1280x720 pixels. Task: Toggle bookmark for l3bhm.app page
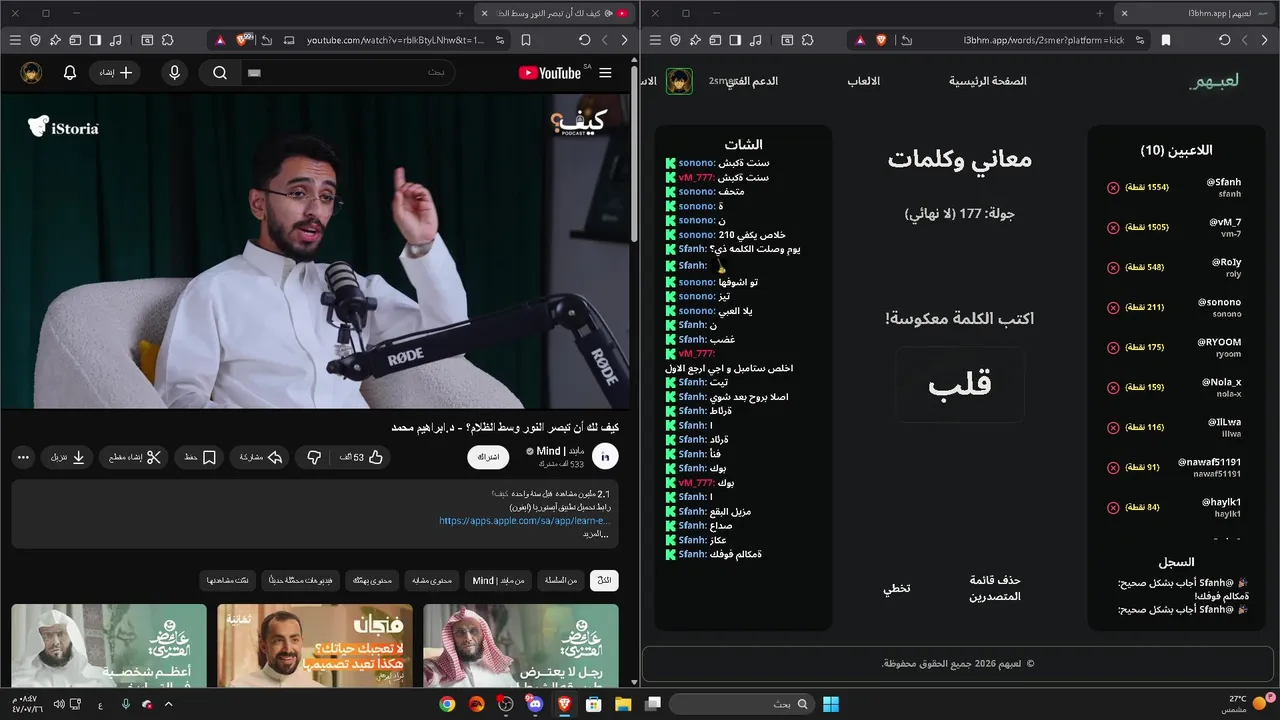1166,40
